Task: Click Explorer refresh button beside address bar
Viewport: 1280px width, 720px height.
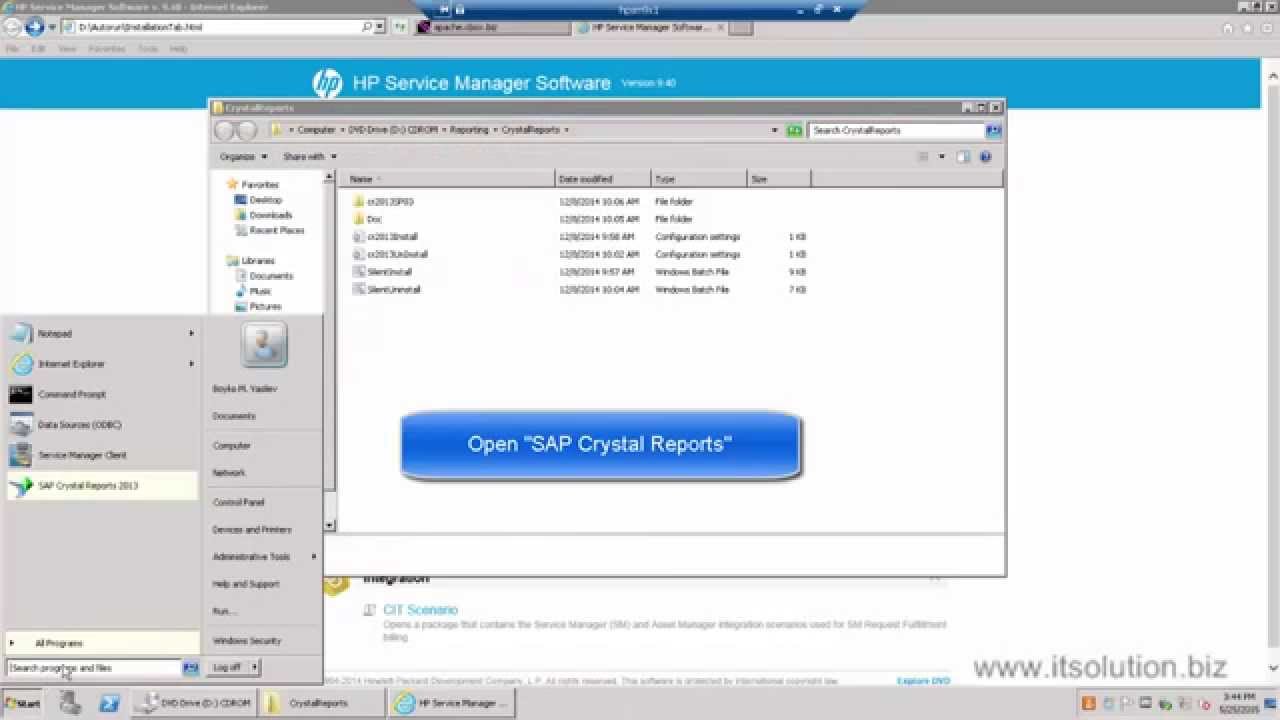Action: point(794,130)
